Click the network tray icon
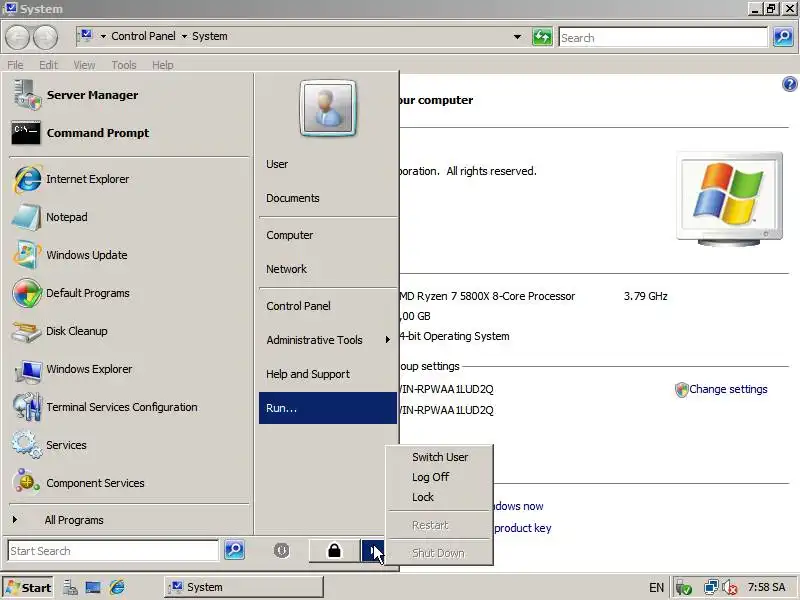The width and height of the screenshot is (800, 600). [710, 587]
